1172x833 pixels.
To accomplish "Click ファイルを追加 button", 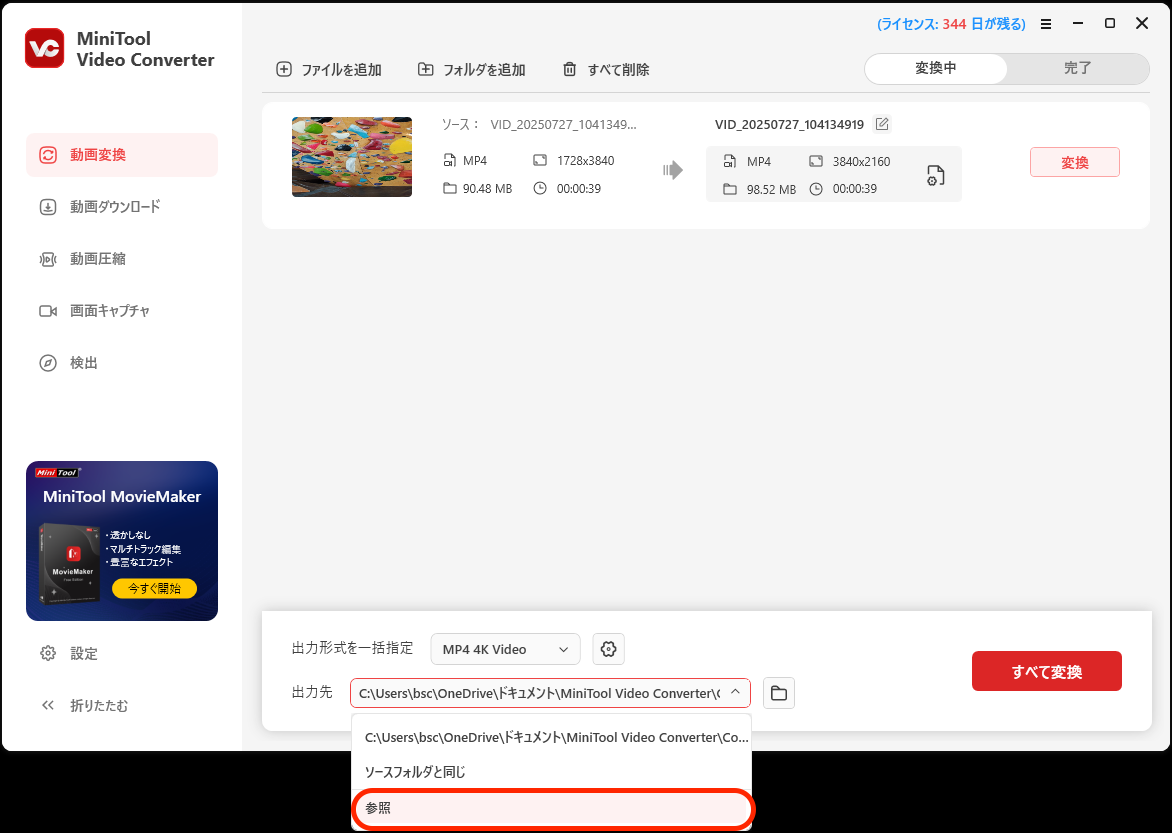I will point(329,70).
